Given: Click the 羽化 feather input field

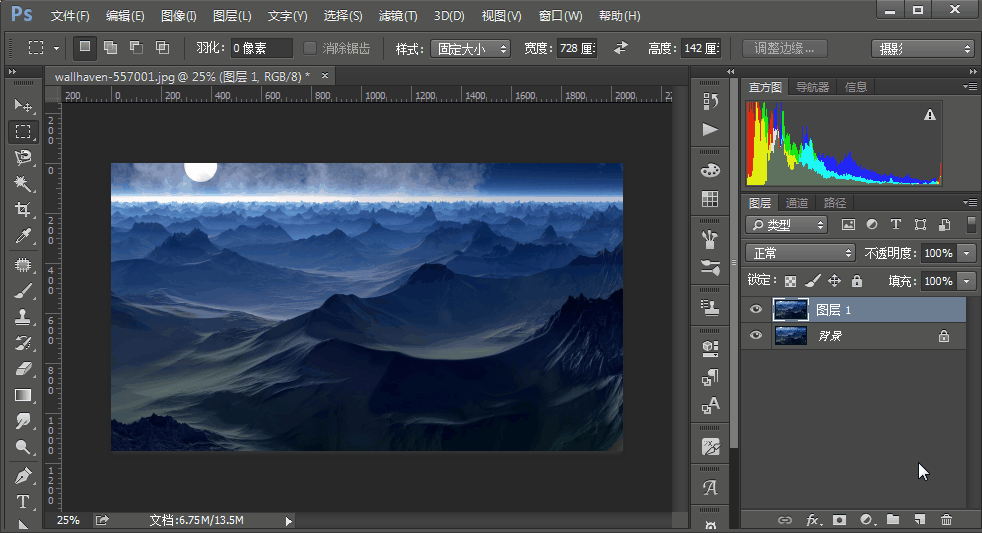Looking at the screenshot, I should click(x=261, y=48).
